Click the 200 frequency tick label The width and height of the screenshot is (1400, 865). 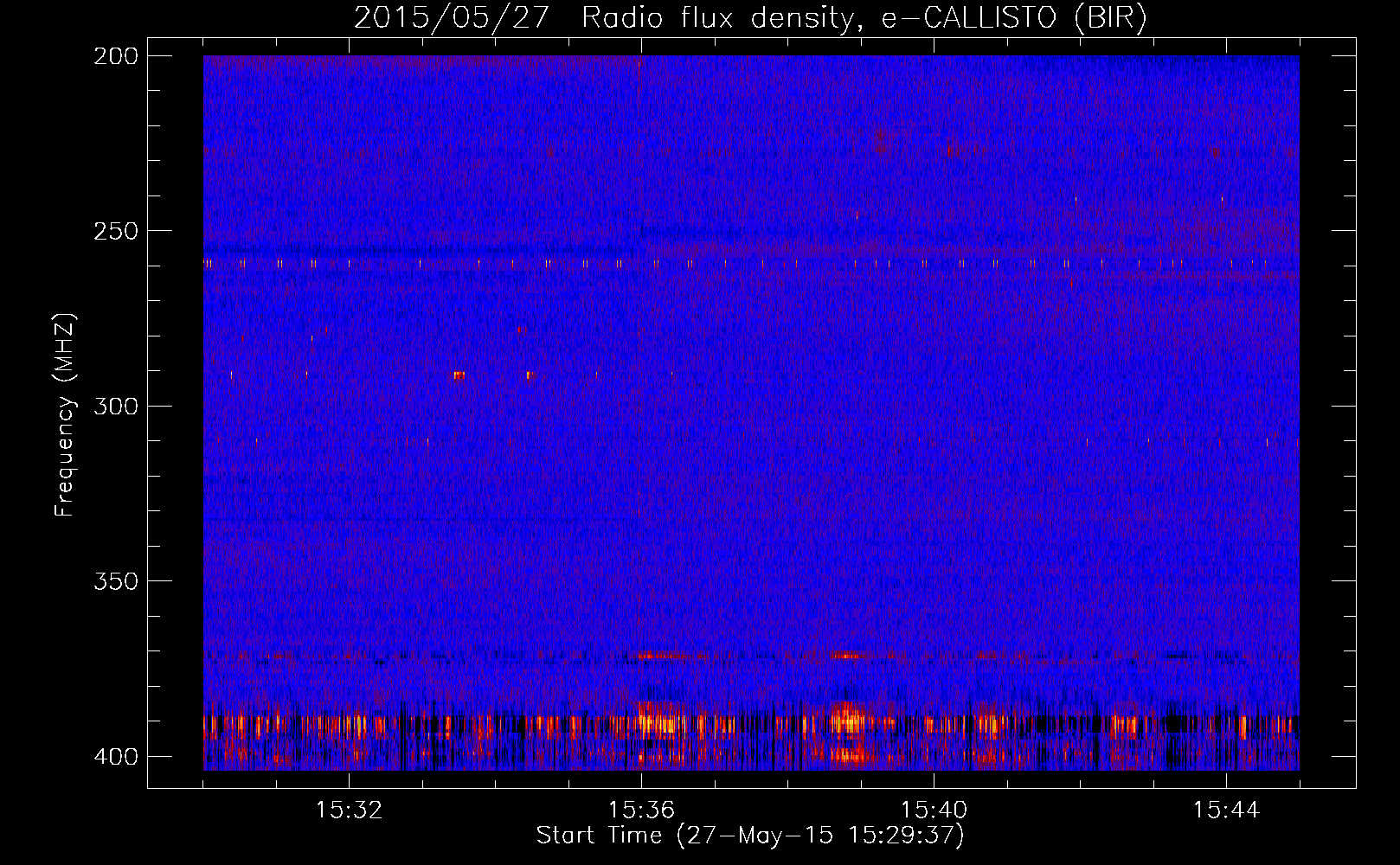pos(116,56)
